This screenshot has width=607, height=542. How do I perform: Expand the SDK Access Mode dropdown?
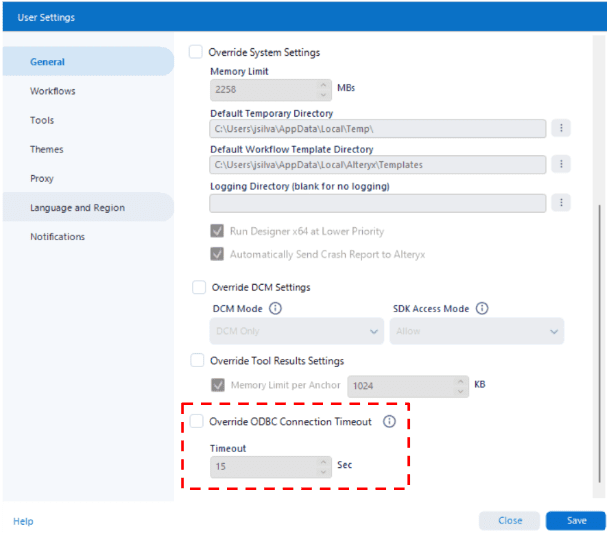[477, 331]
